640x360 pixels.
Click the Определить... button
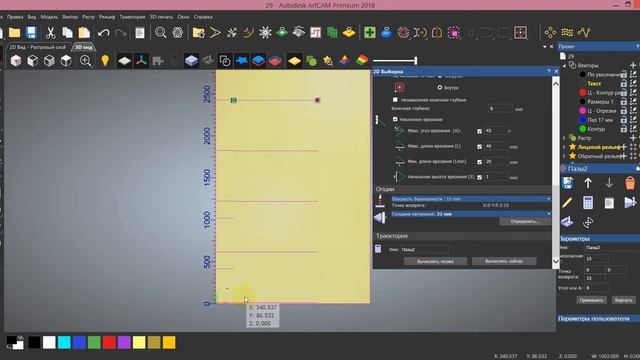(525, 222)
